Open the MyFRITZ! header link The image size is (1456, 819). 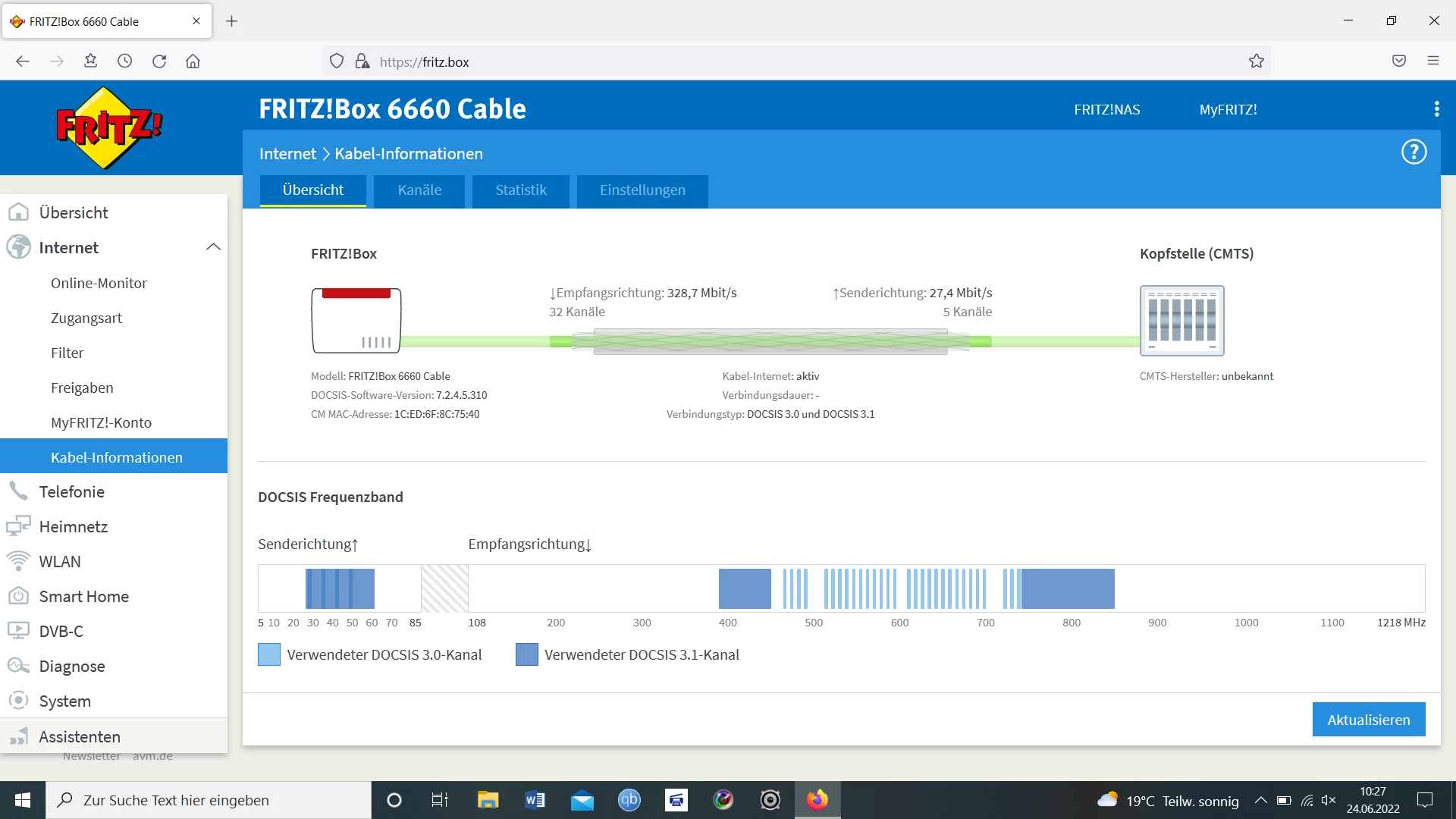click(1228, 110)
